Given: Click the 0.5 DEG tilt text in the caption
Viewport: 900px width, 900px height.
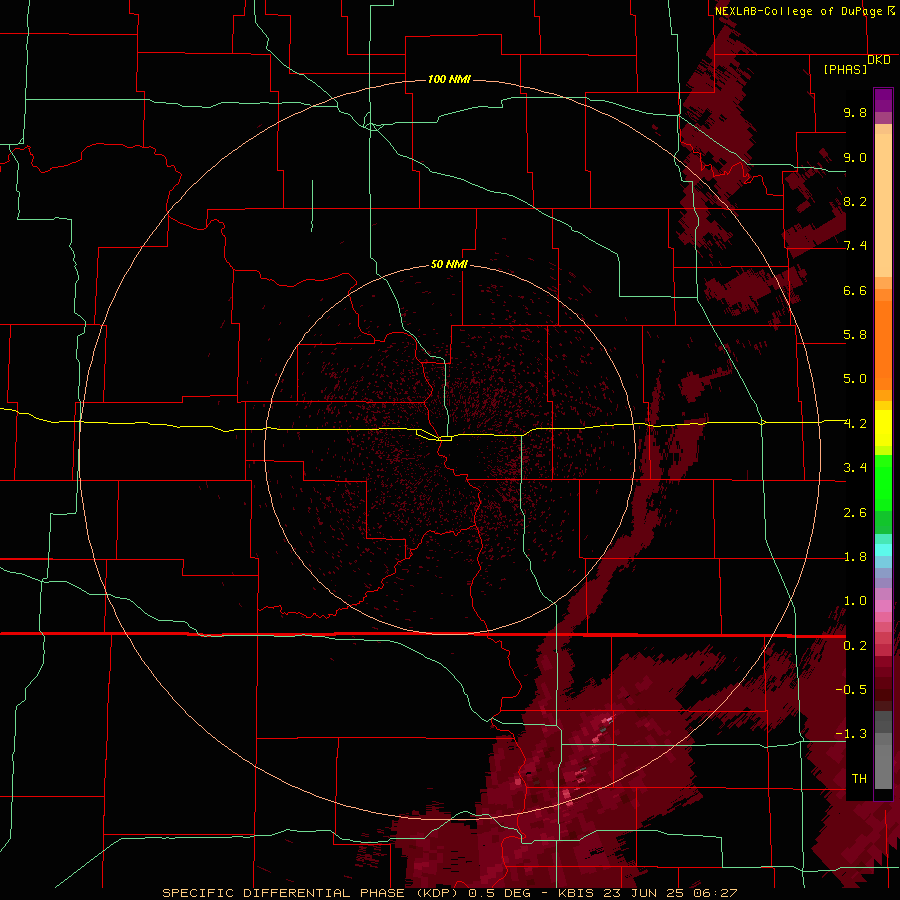Looking at the screenshot, I should tap(499, 893).
